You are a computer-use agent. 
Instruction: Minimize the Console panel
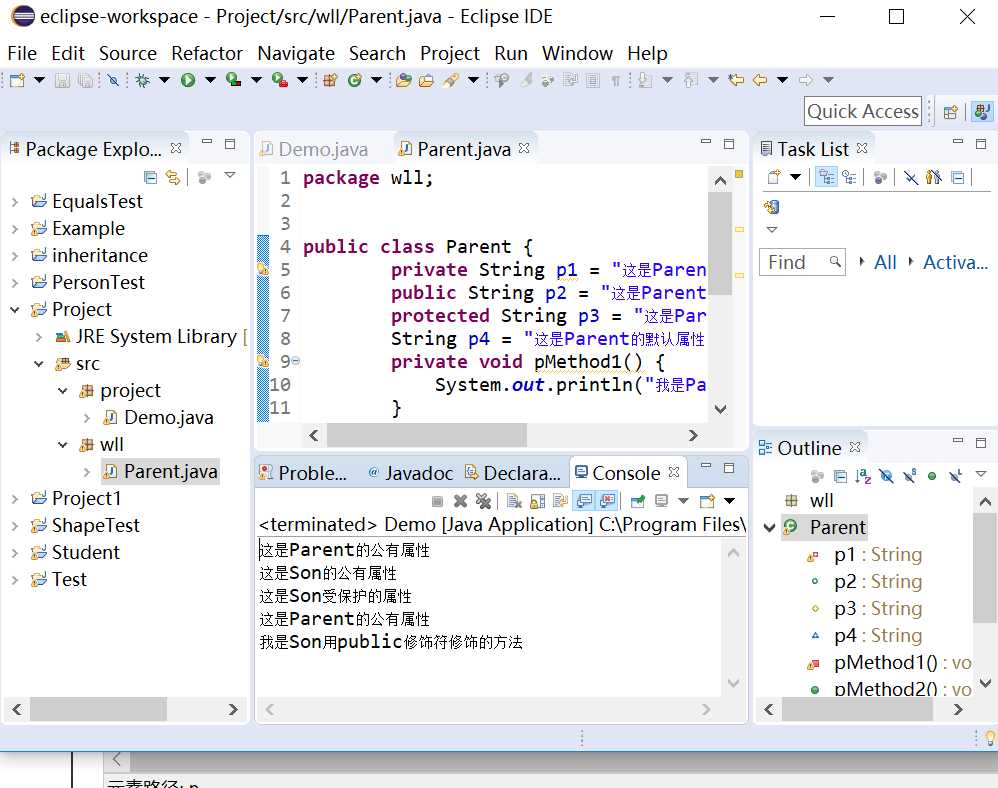click(x=706, y=468)
